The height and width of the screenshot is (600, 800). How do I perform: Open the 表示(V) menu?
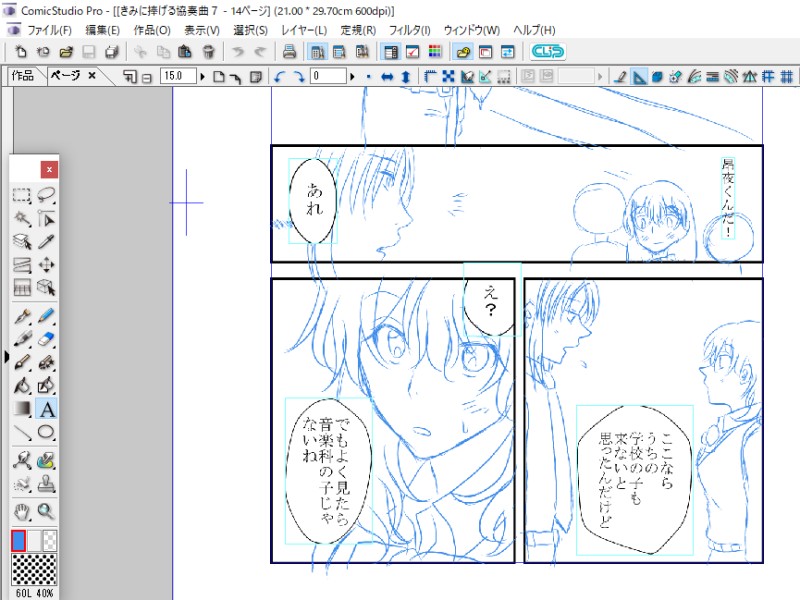click(202, 30)
